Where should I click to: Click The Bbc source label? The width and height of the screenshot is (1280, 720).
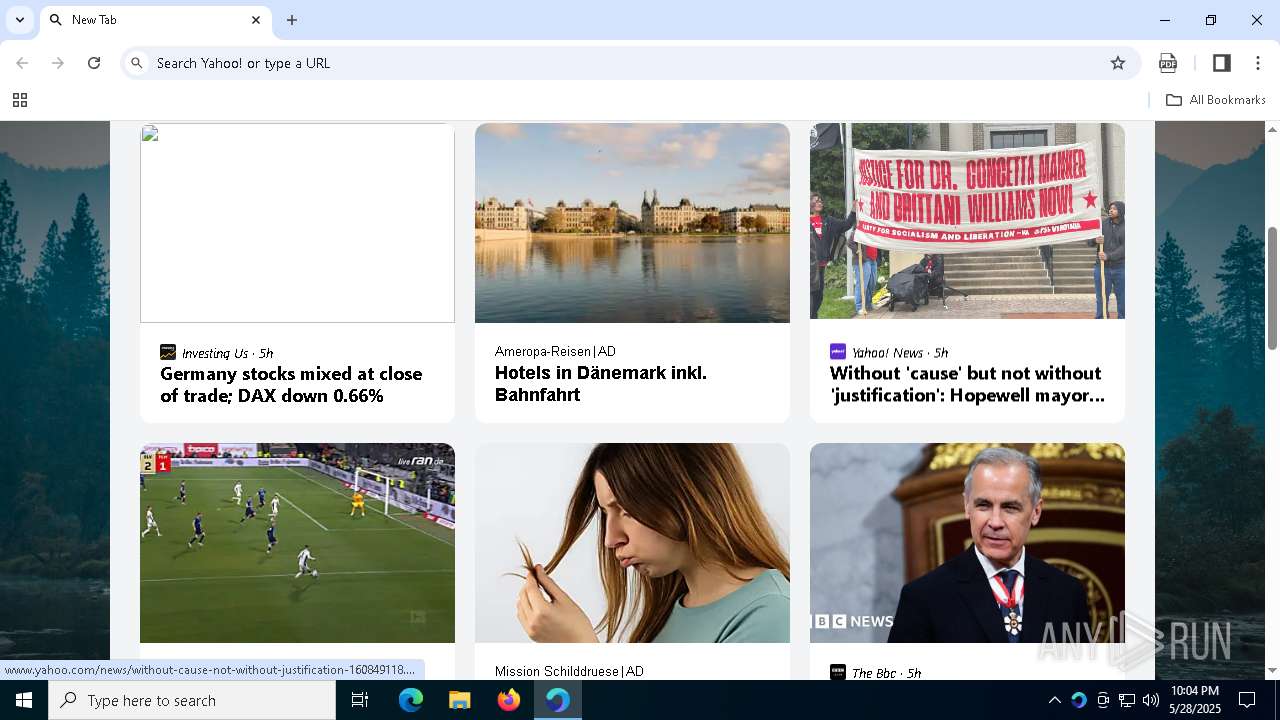coord(886,673)
